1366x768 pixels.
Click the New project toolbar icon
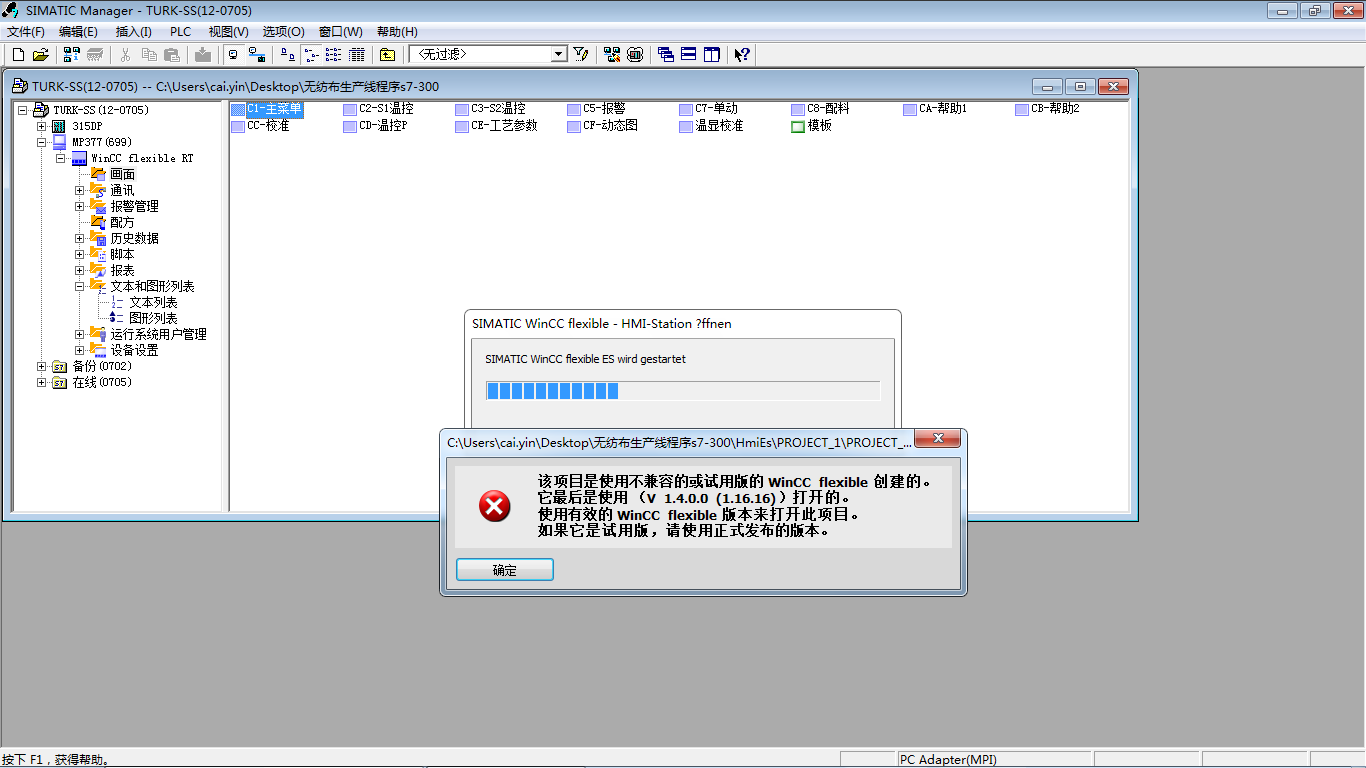click(18, 54)
